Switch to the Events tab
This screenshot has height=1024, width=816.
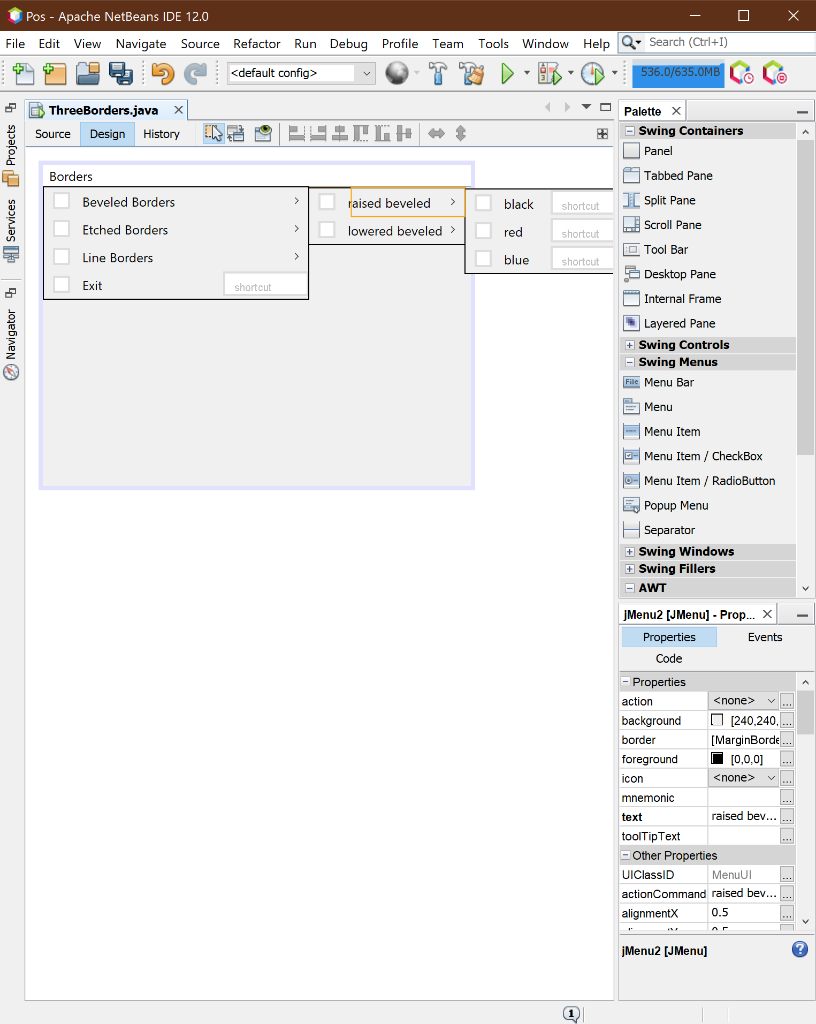[x=765, y=637]
